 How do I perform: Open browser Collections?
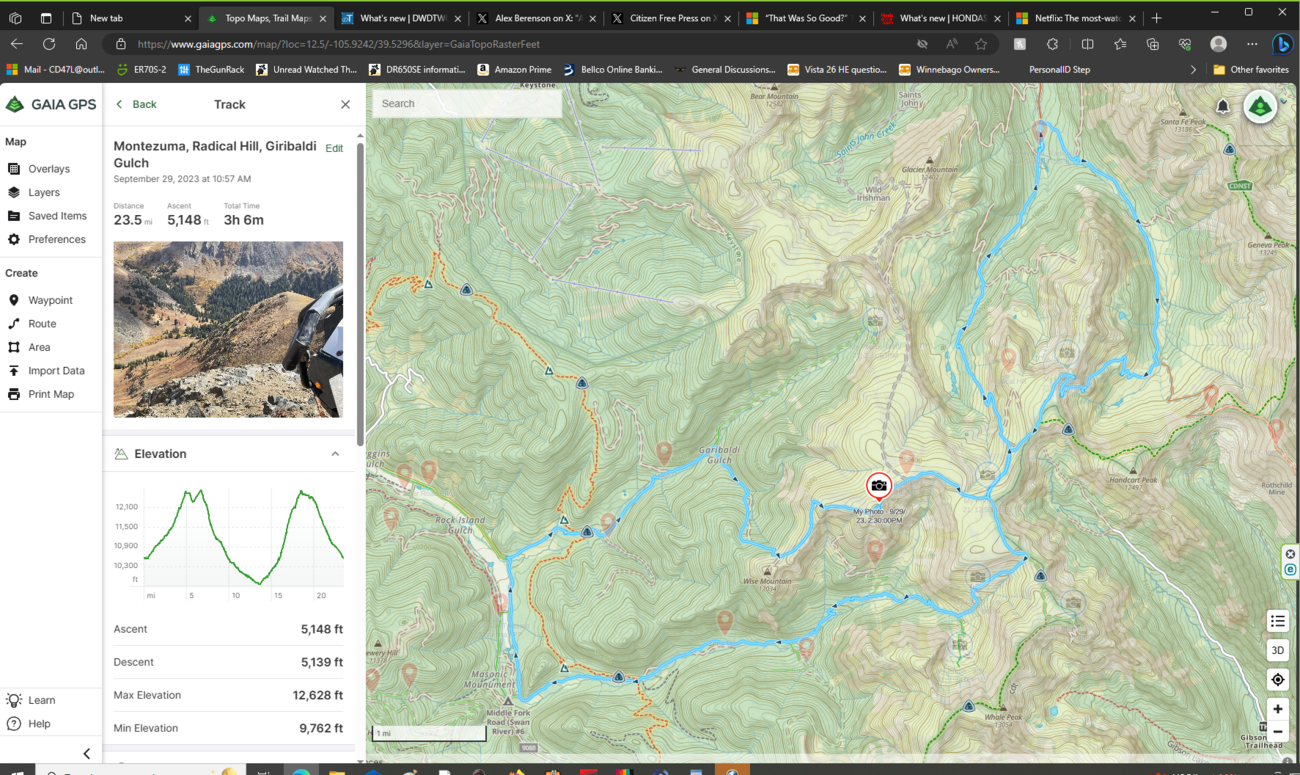click(x=1153, y=44)
